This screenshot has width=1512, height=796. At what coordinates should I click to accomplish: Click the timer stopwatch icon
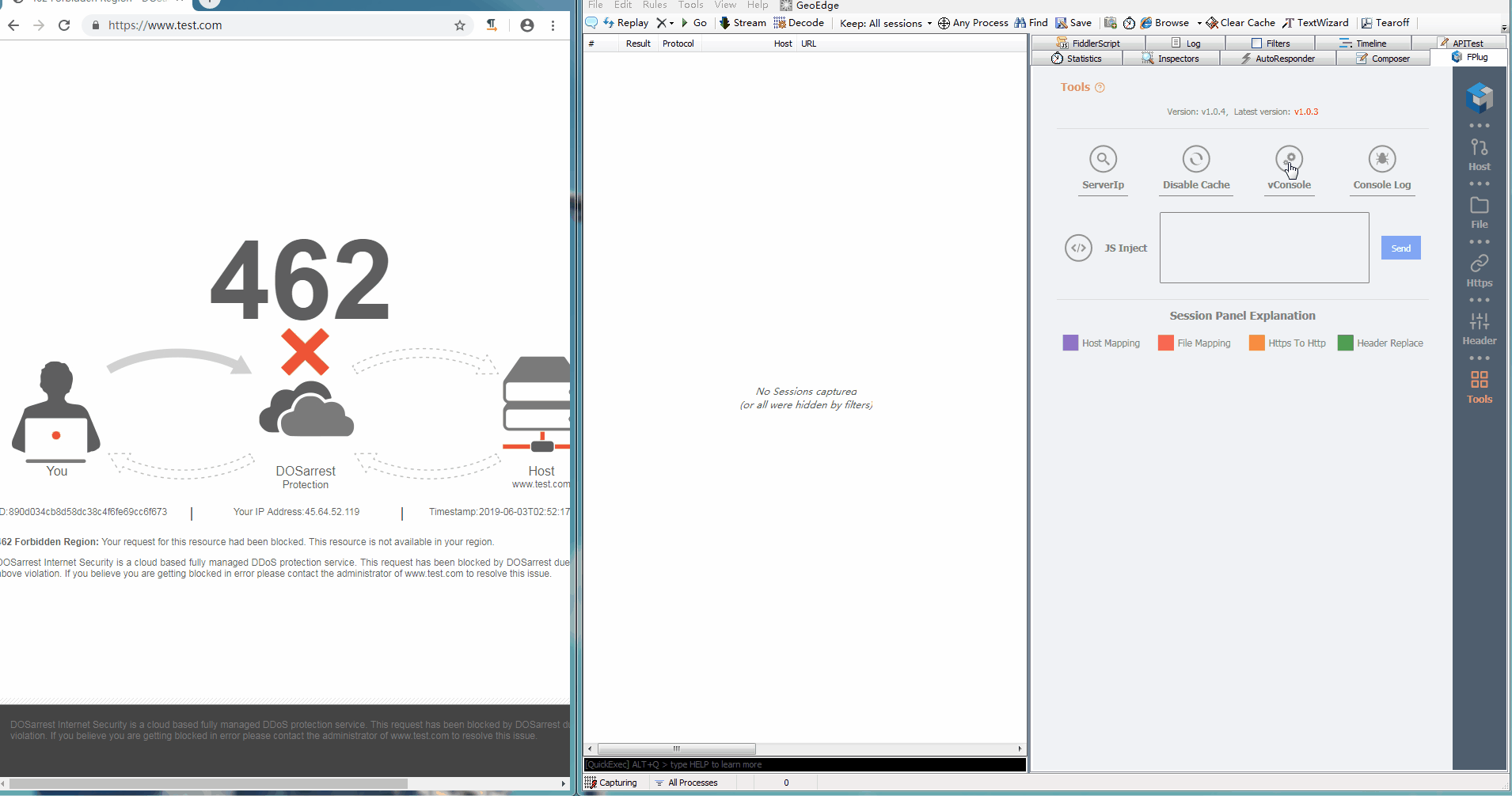point(1130,23)
